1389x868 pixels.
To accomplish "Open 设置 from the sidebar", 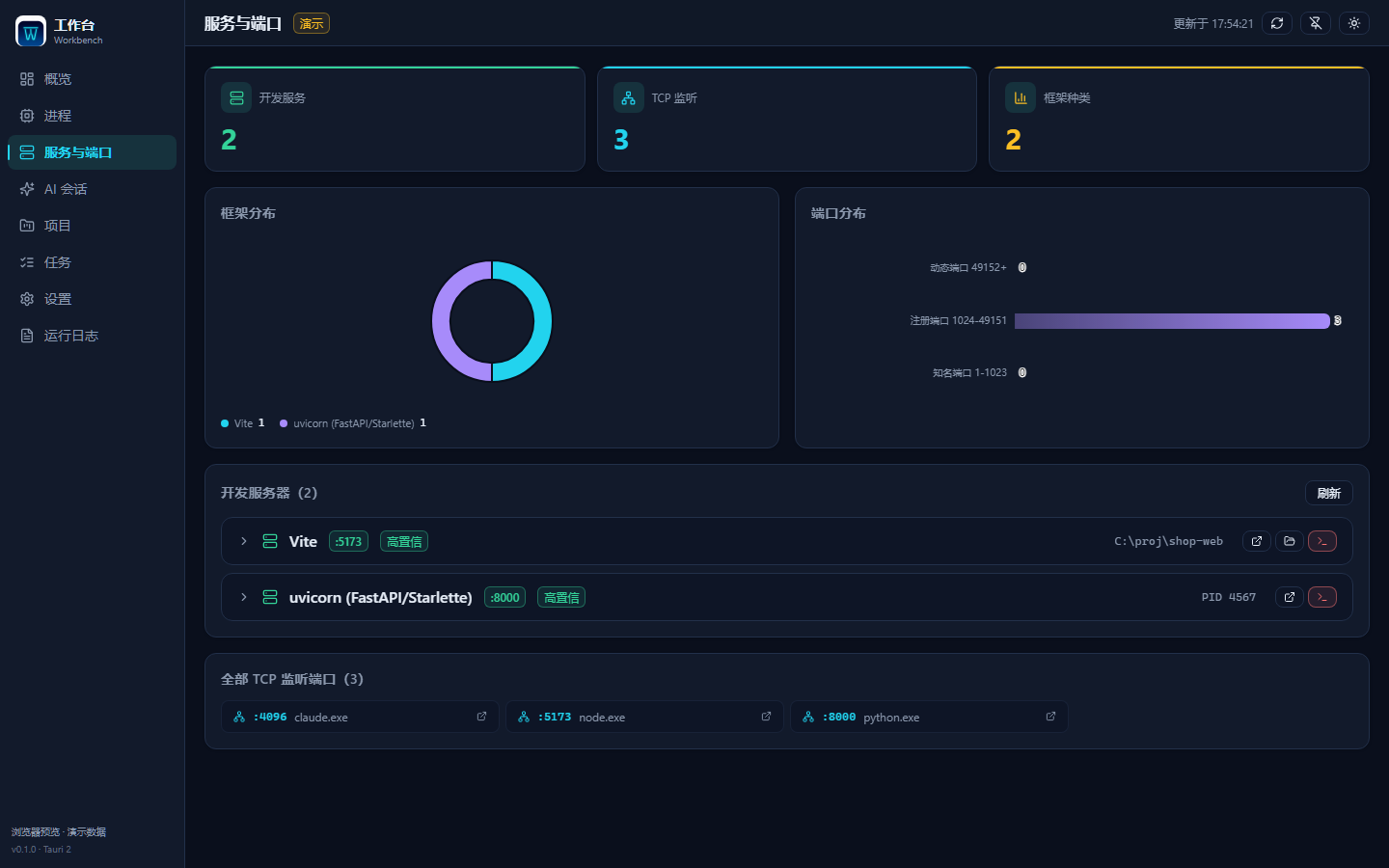I will [x=92, y=299].
